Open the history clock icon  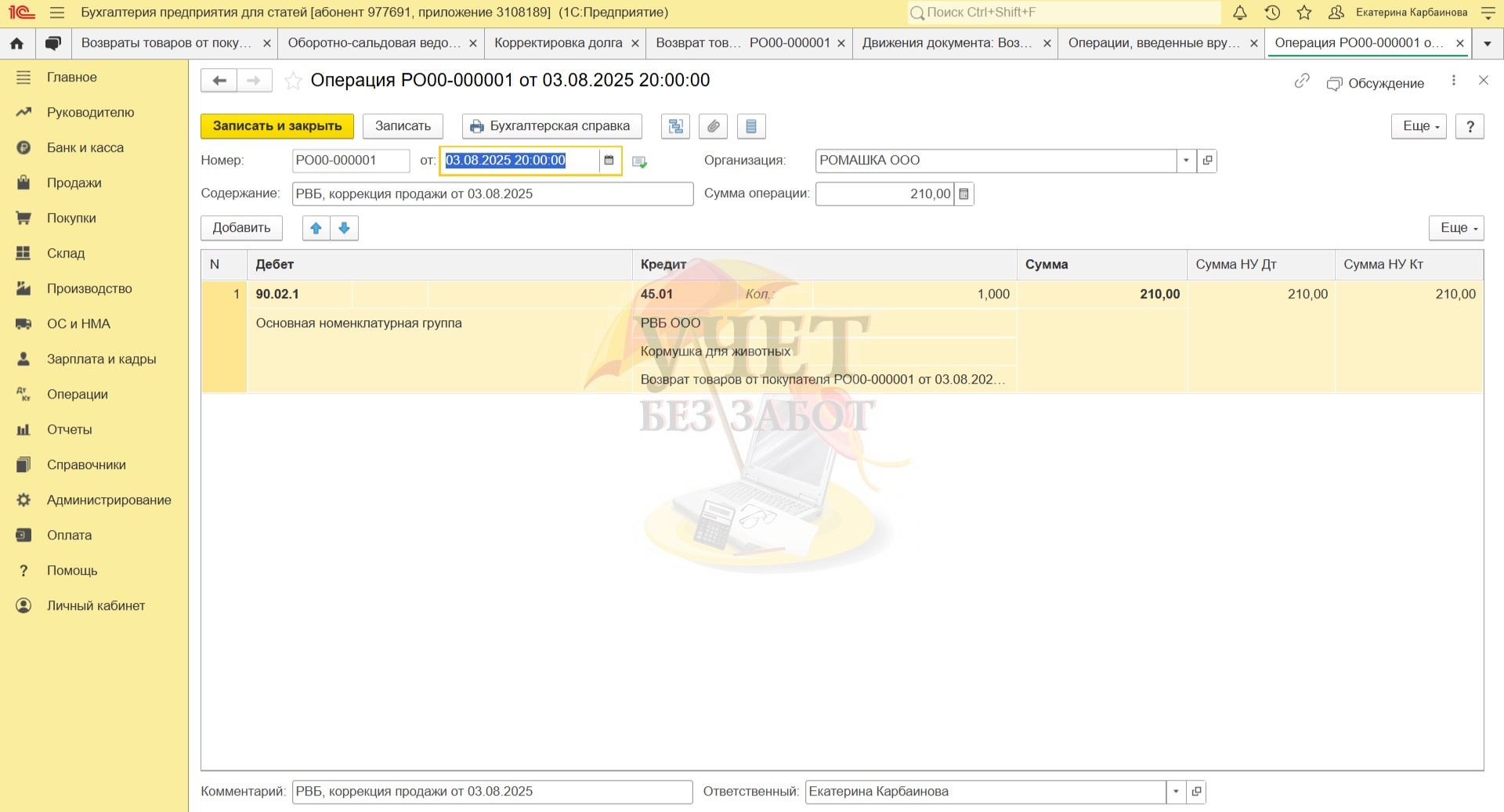[1272, 13]
